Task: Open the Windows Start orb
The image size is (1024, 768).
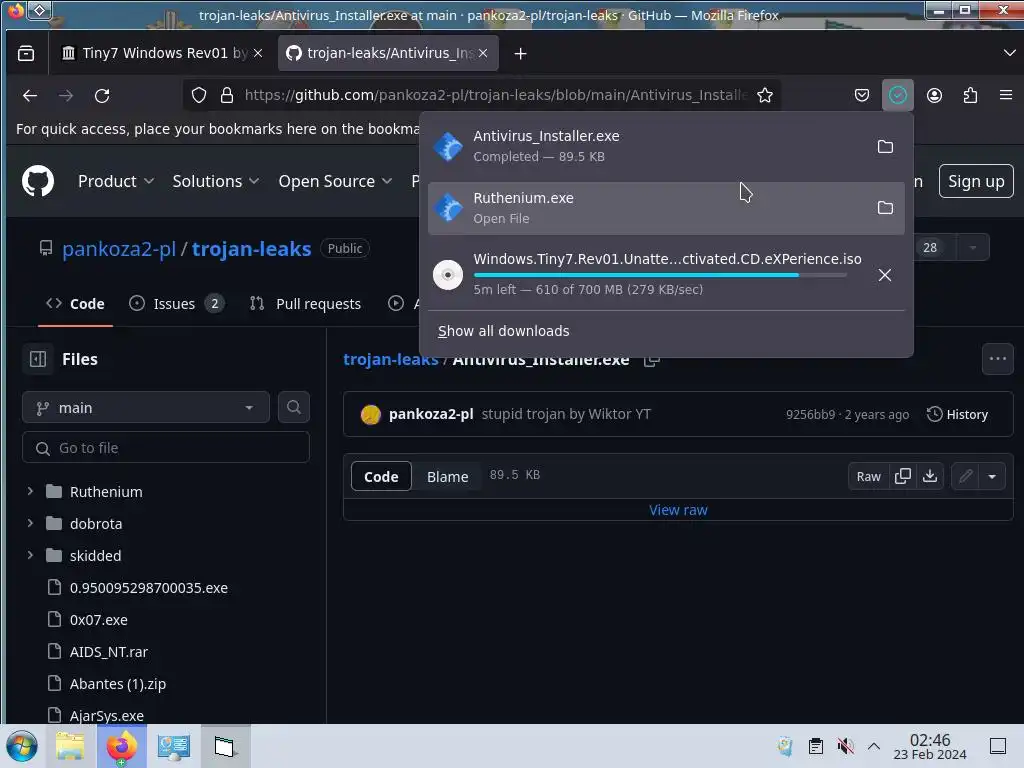Action: click(22, 746)
